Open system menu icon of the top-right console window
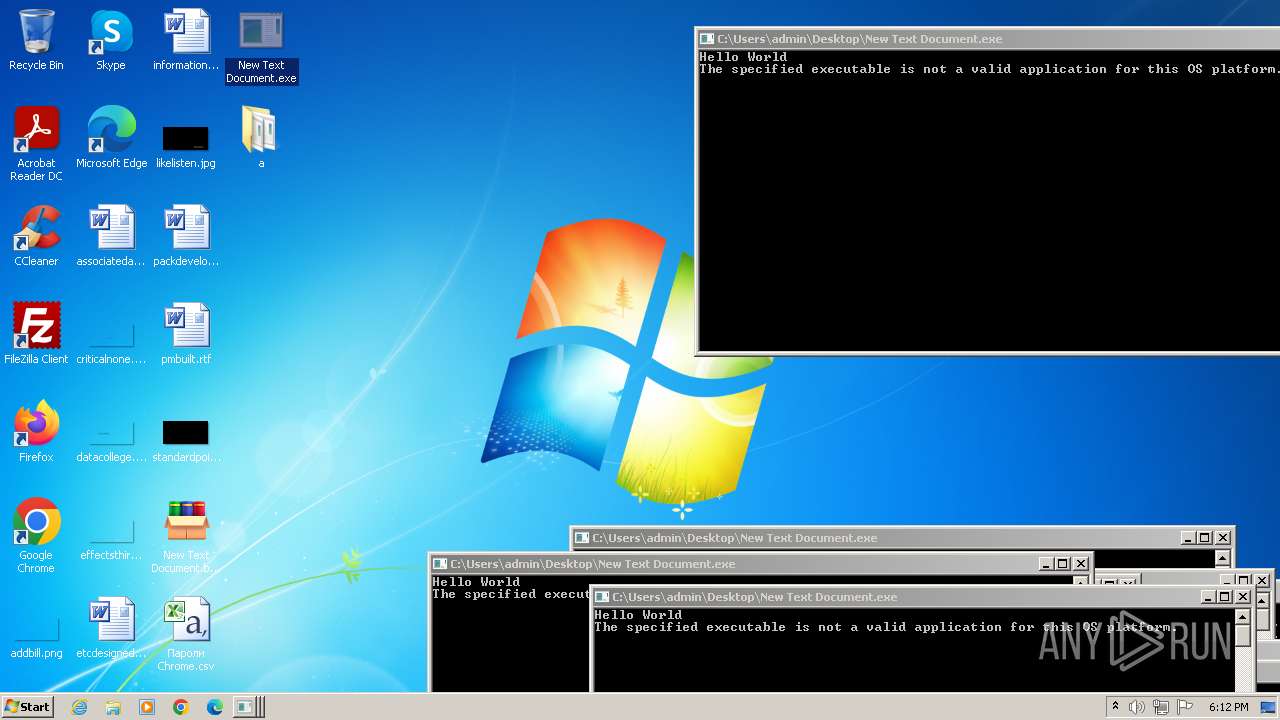 pos(707,39)
